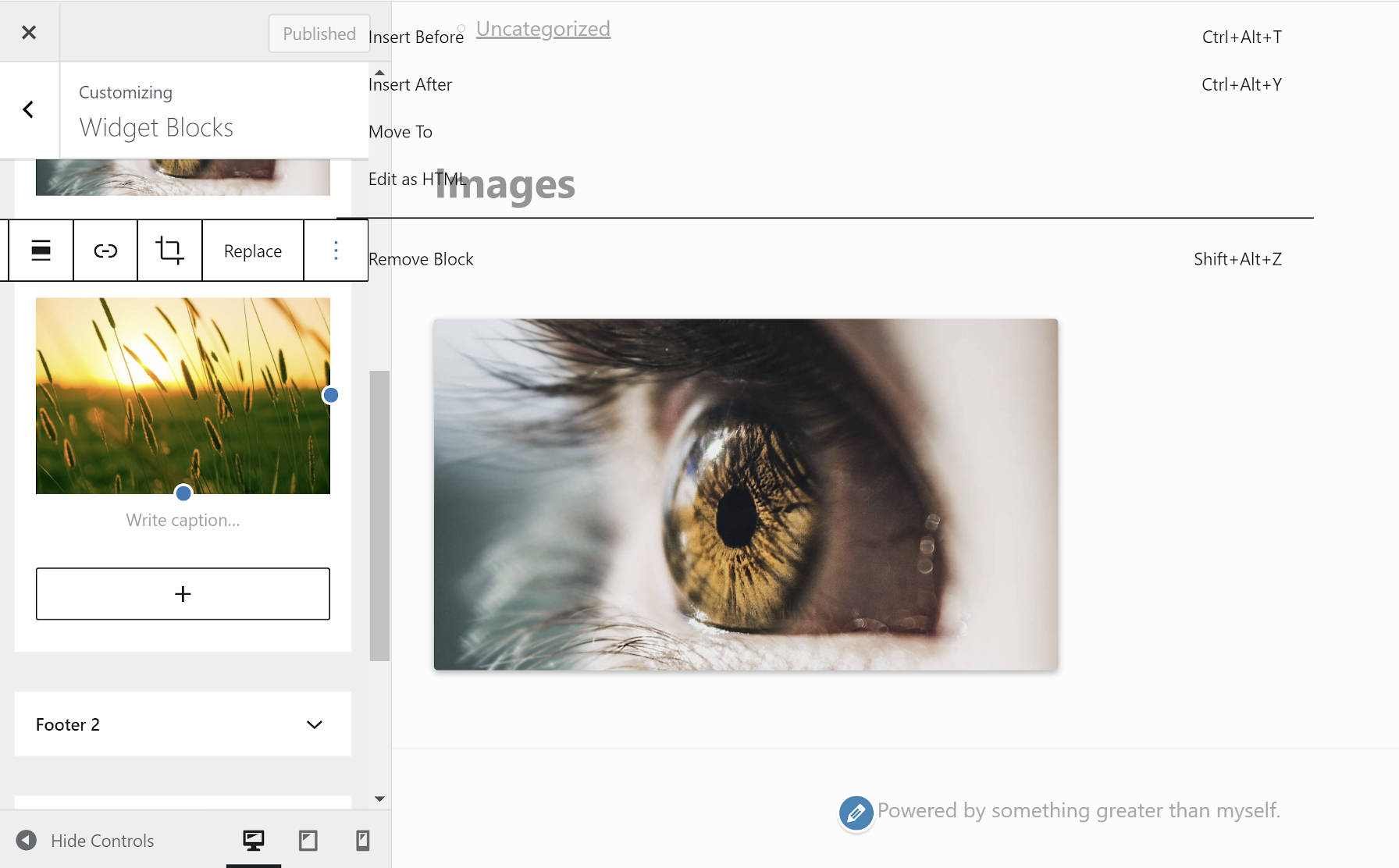Select Remove Block from the menu
The width and height of the screenshot is (1399, 868).
[x=421, y=258]
